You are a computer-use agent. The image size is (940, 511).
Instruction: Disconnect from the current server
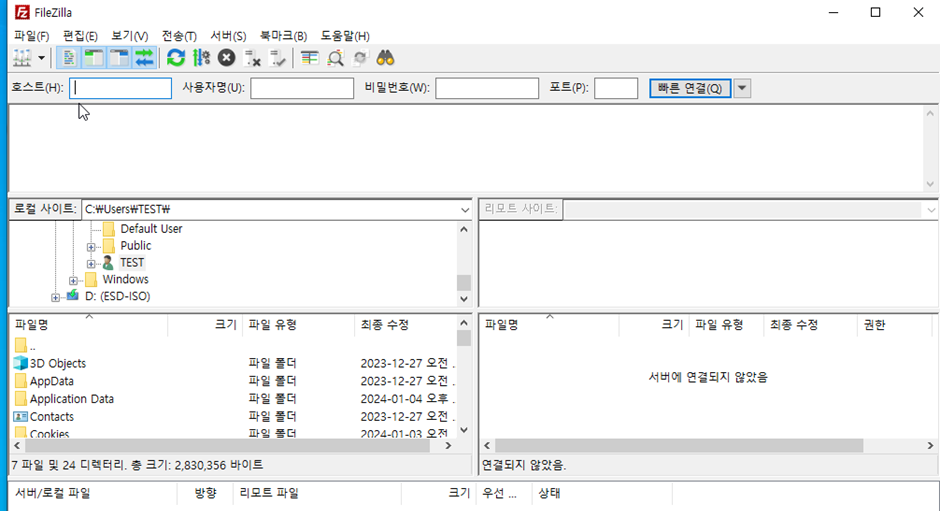point(252,58)
